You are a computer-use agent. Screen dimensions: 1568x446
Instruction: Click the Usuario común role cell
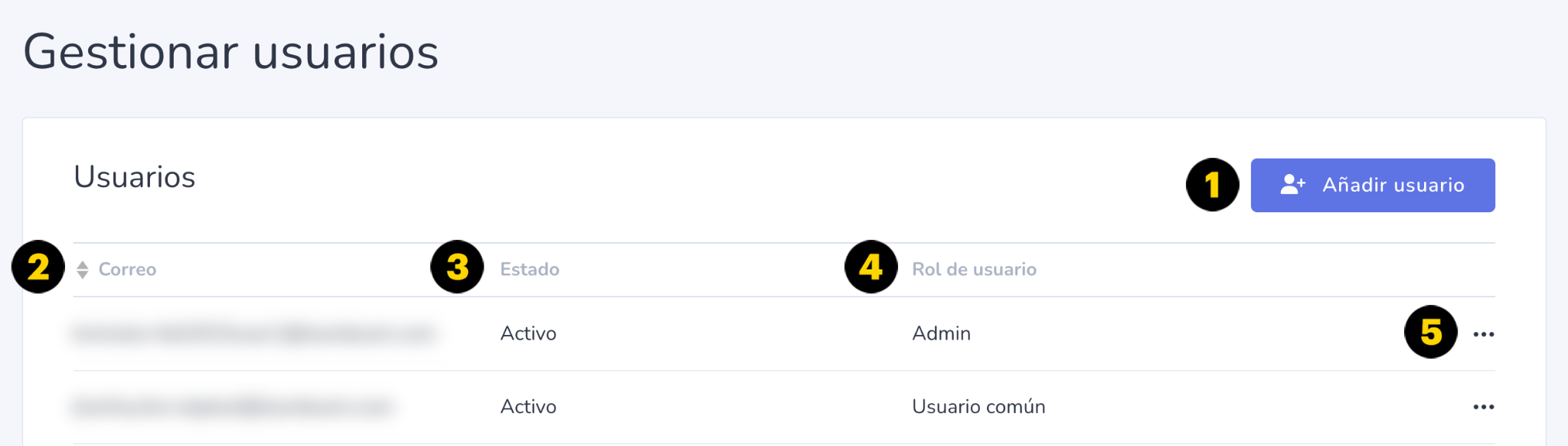[x=978, y=407]
